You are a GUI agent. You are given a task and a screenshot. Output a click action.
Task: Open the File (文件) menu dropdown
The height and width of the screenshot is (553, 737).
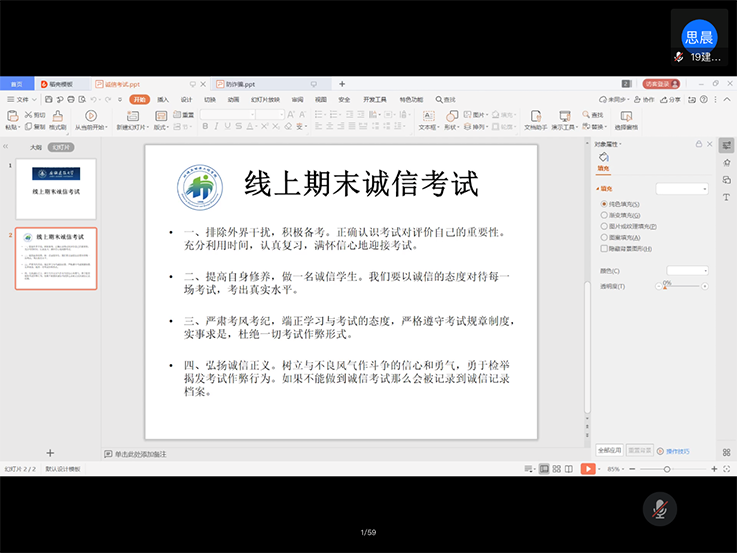(24, 99)
